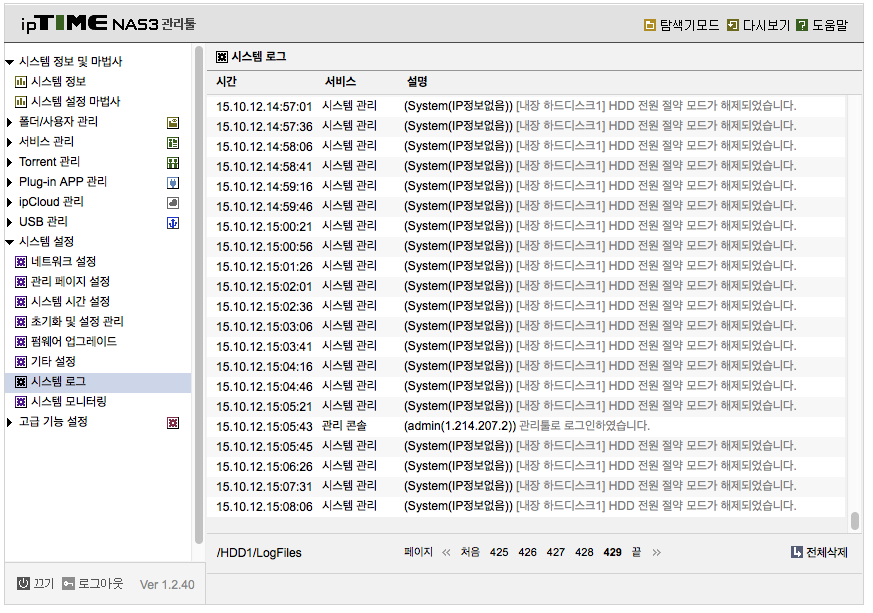Click the 펌웨어 업그레이드 gear icon
The width and height of the screenshot is (873, 613).
coord(21,342)
